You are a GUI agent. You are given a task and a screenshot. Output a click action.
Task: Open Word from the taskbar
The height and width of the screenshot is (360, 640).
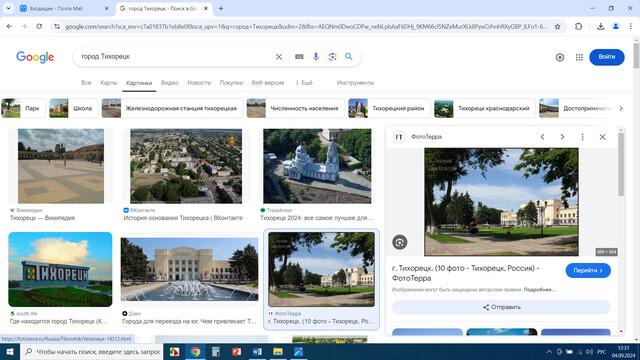click(257, 351)
